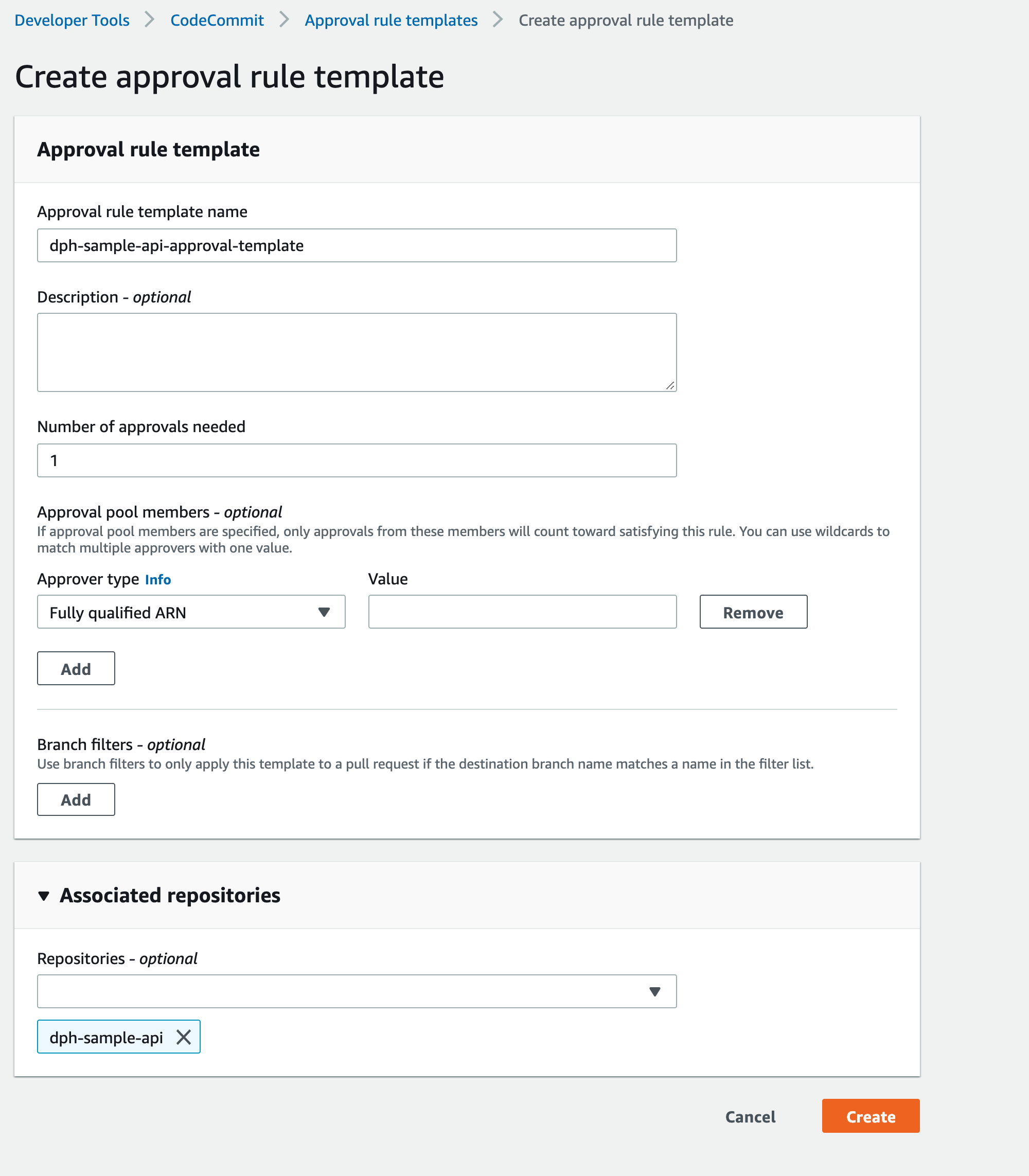Add an approval pool member
1029x1176 pixels.
(x=76, y=668)
